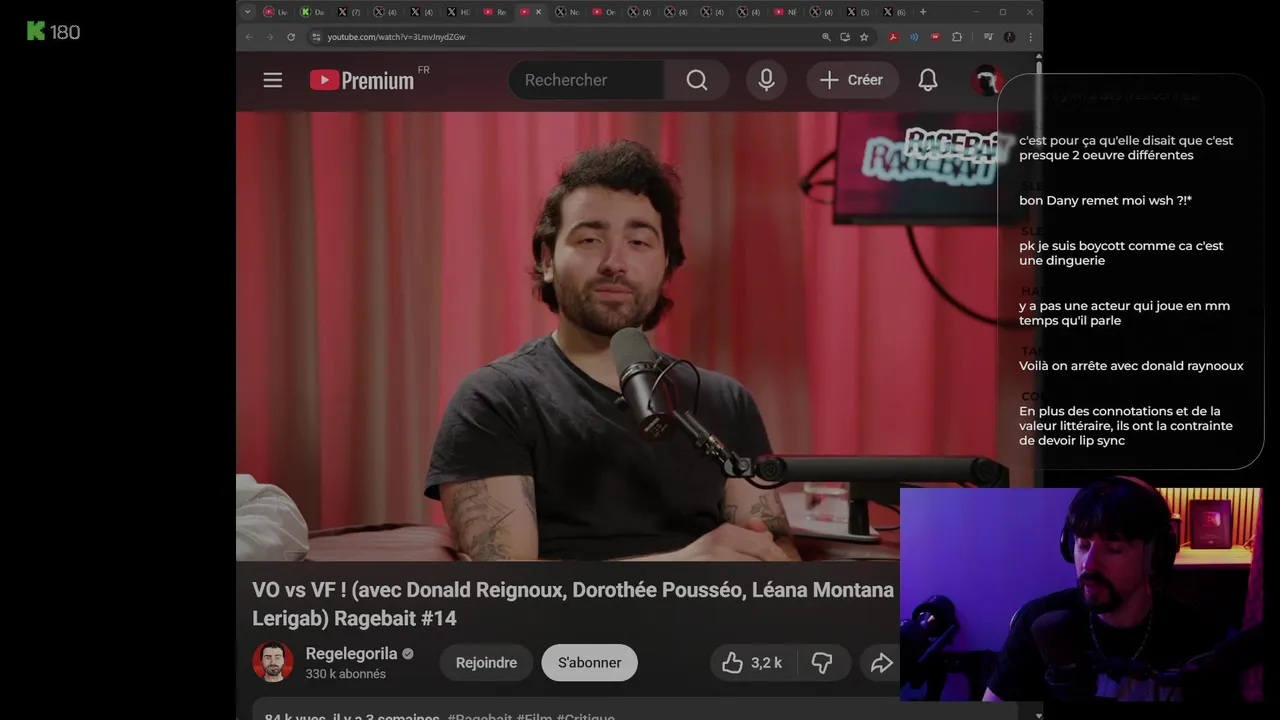Image resolution: width=1280 pixels, height=720 pixels.
Task: Focus the Rechercher search field
Action: click(x=586, y=80)
